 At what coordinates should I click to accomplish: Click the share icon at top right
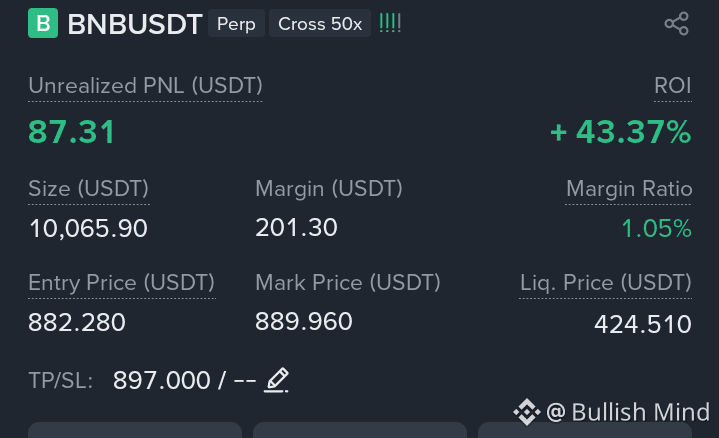677,23
